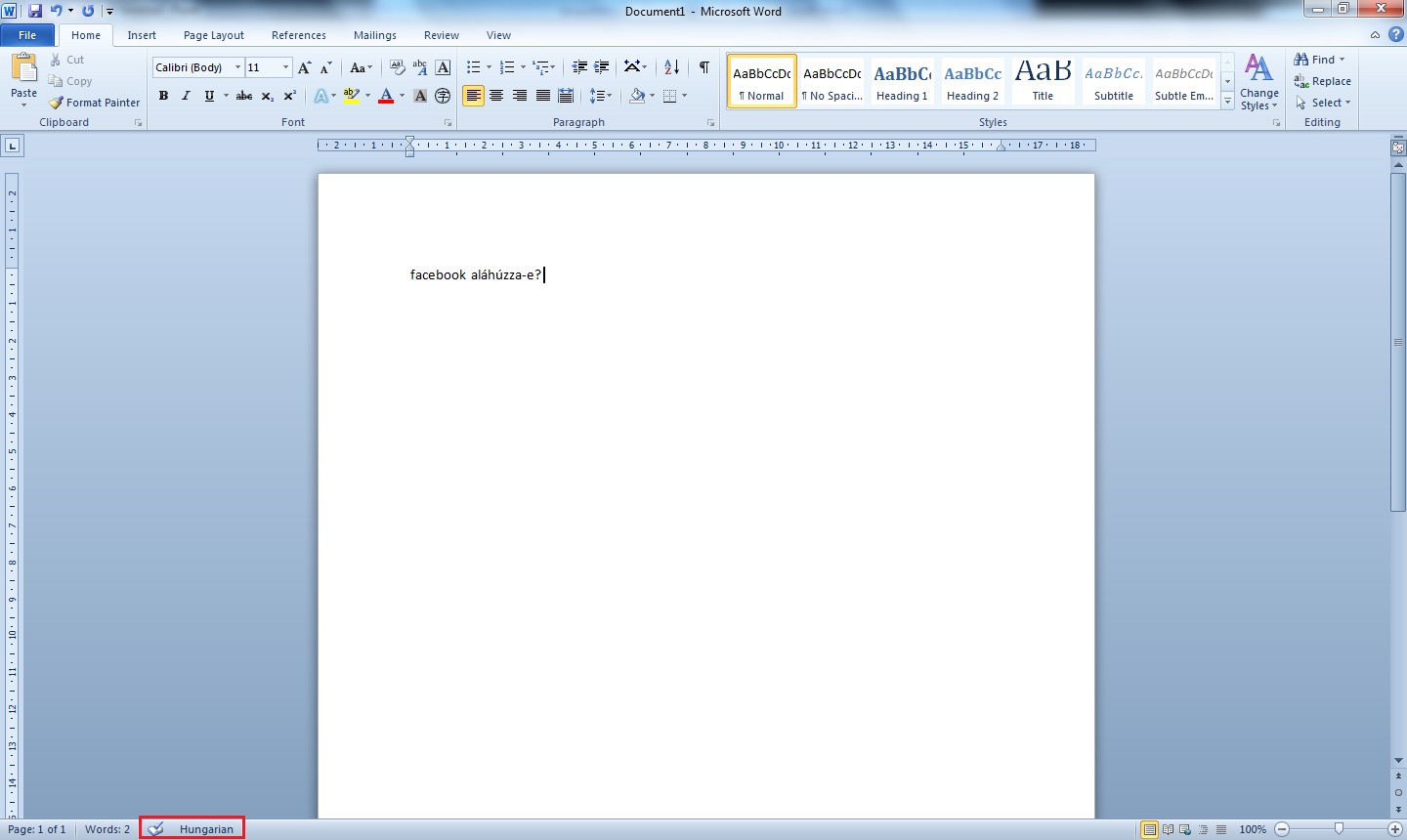Click Character Border icon
The height and width of the screenshot is (840, 1407).
443,67
